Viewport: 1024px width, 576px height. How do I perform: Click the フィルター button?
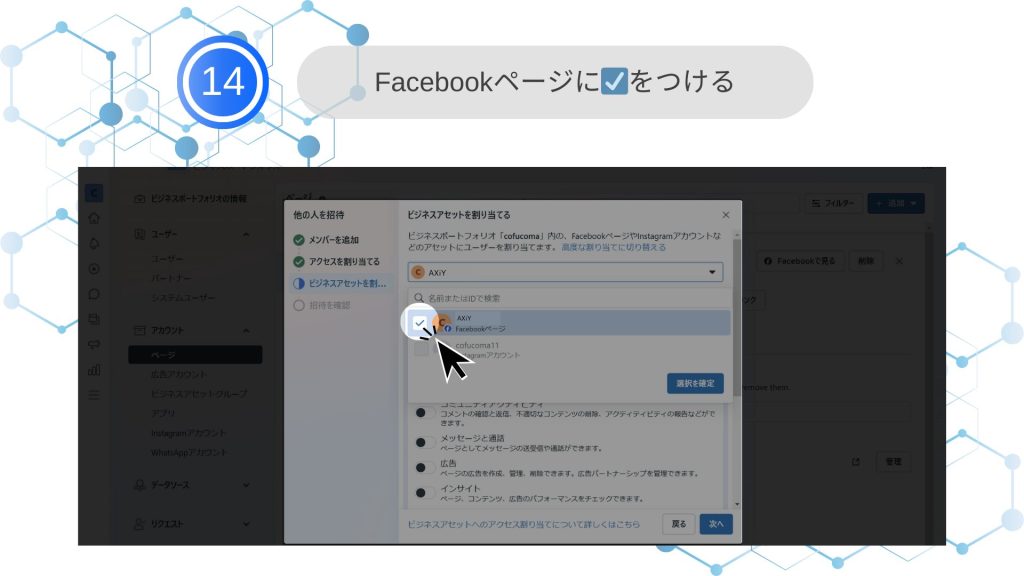pyautogui.click(x=832, y=203)
